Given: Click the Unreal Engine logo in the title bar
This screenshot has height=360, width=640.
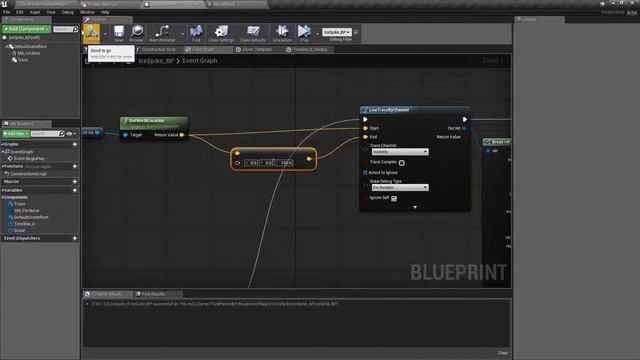Looking at the screenshot, I should pyautogui.click(x=4, y=4).
